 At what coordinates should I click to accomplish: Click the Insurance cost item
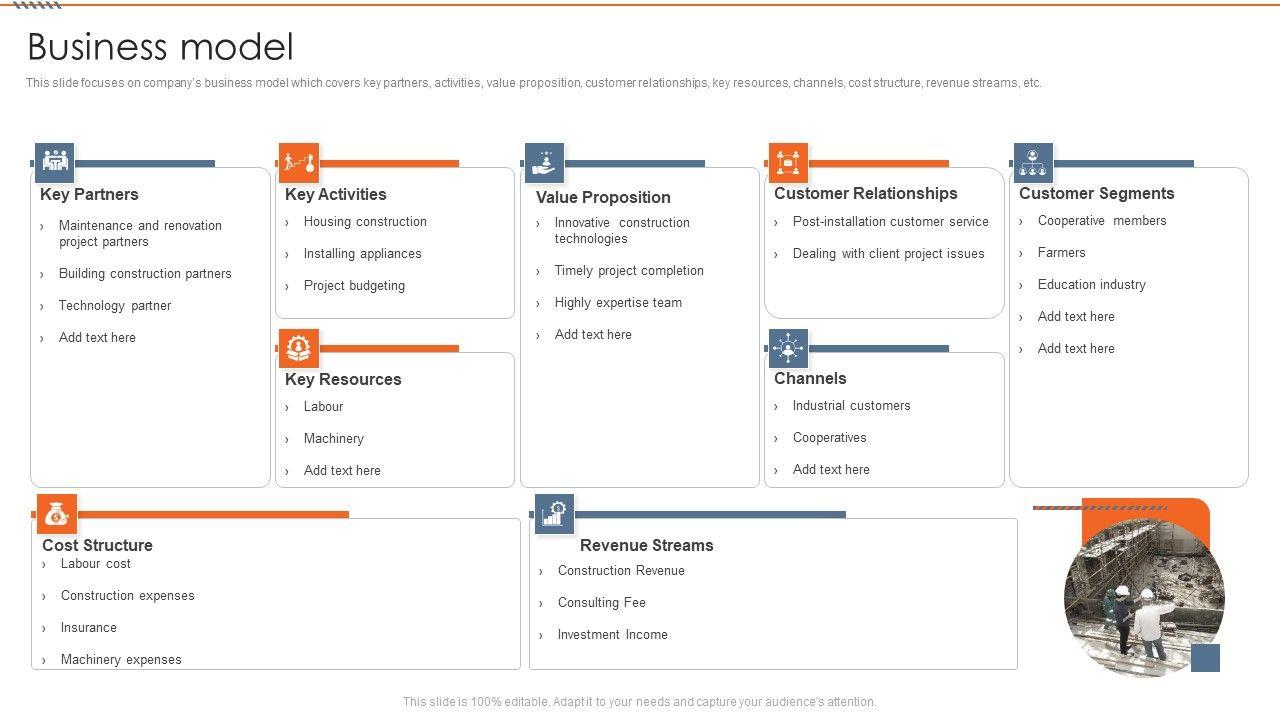88,628
